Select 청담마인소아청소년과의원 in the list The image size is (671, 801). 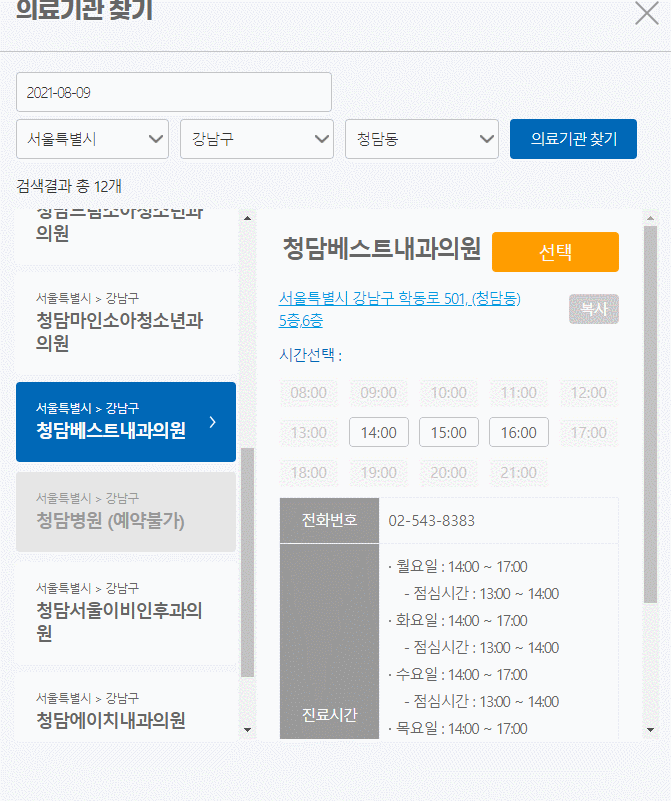pyautogui.click(x=126, y=322)
